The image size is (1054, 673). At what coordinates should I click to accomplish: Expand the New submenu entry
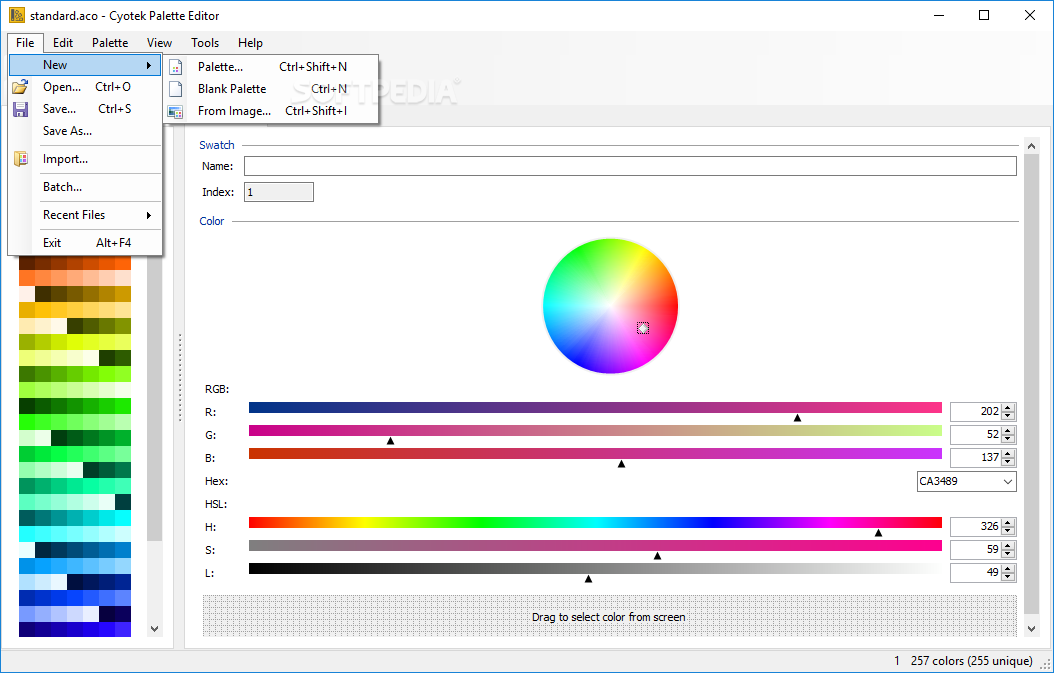click(85, 65)
